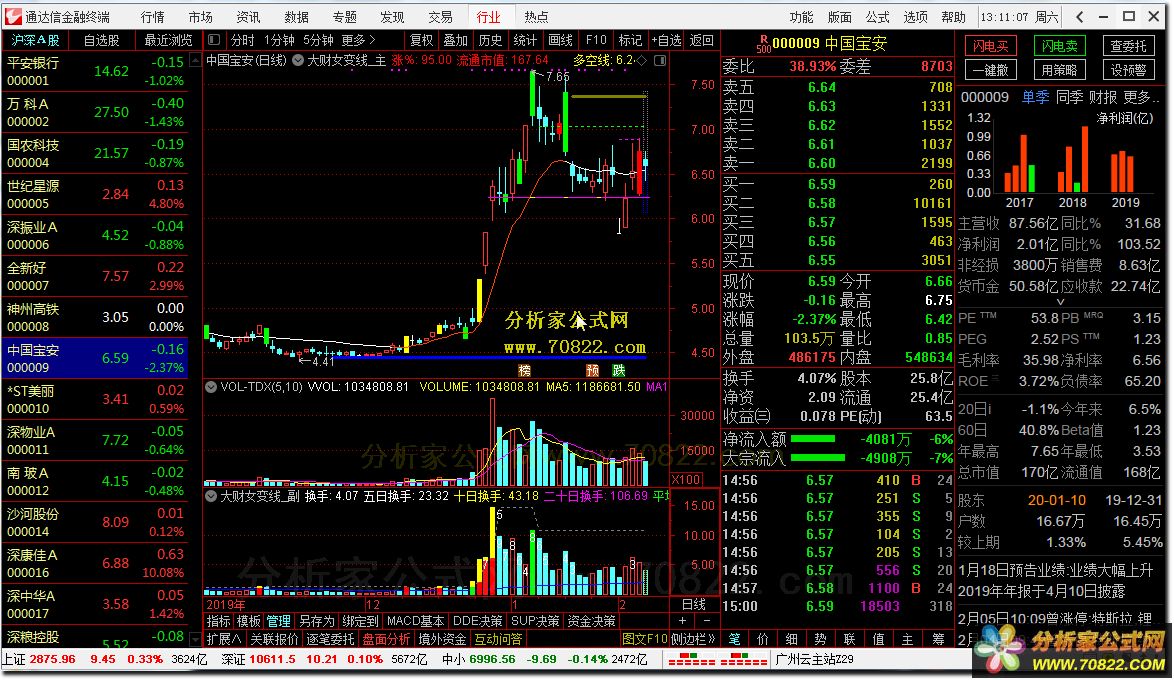1174x680 pixels.
Task: Open dropdown icon next to 大财女变线_副 indicator
Action: (x=211, y=496)
